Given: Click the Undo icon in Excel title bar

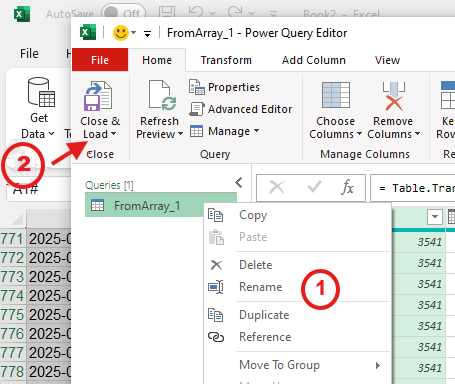Looking at the screenshot, I should 196,12.
